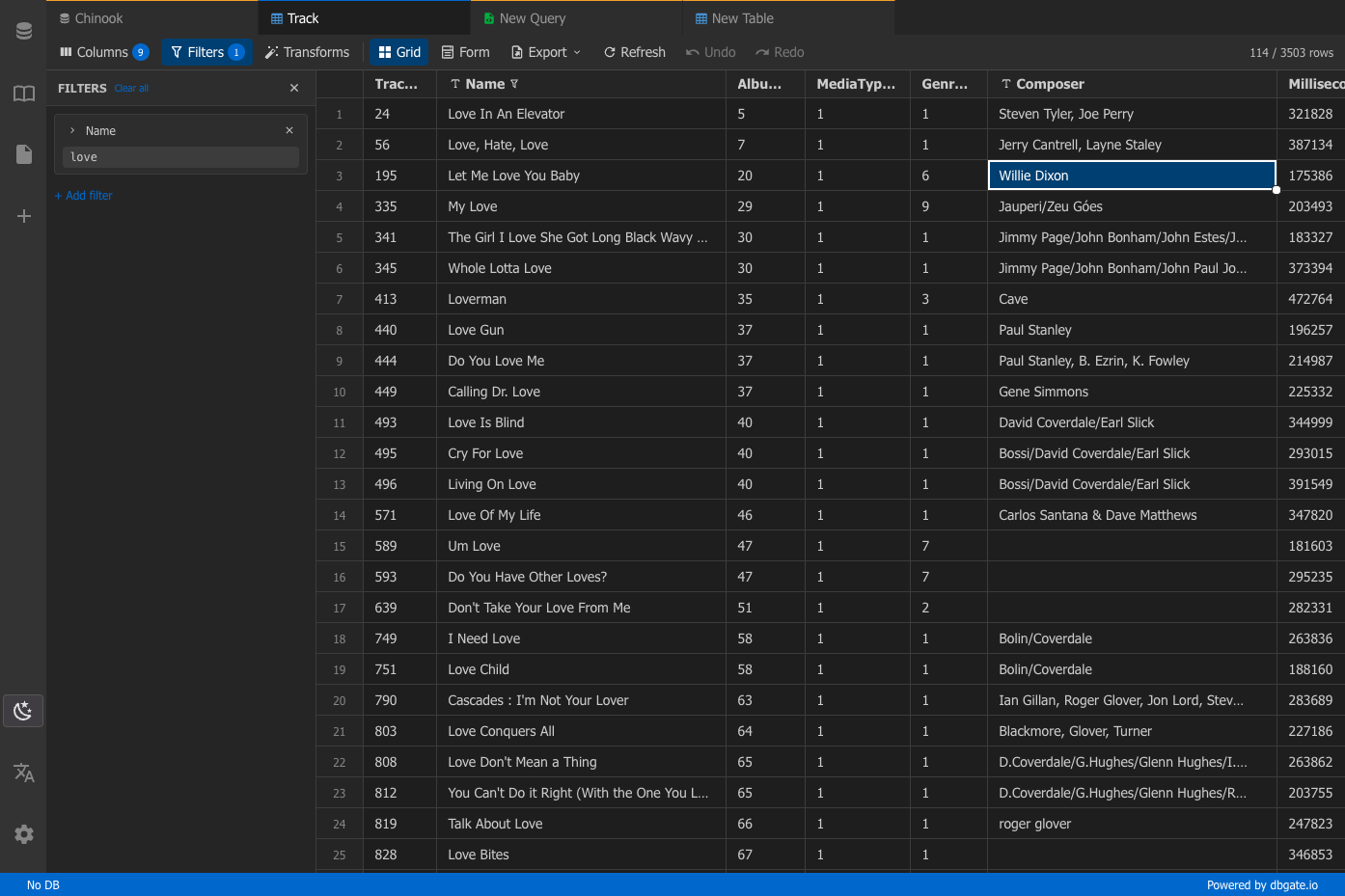Open the New Query tab
The width and height of the screenshot is (1345, 896).
pyautogui.click(x=577, y=18)
